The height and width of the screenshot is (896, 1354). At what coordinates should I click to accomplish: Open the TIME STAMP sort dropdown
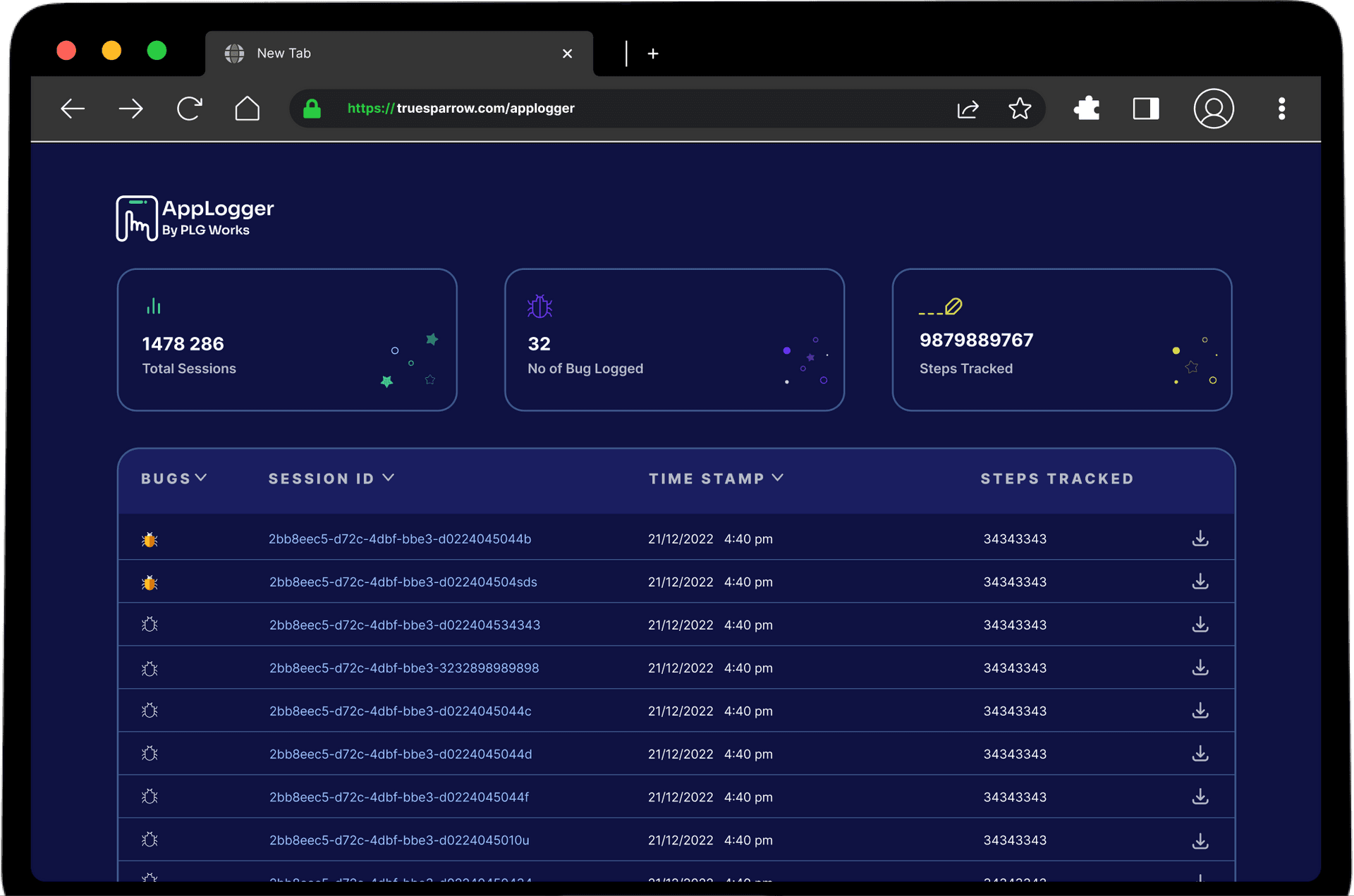pos(779,478)
